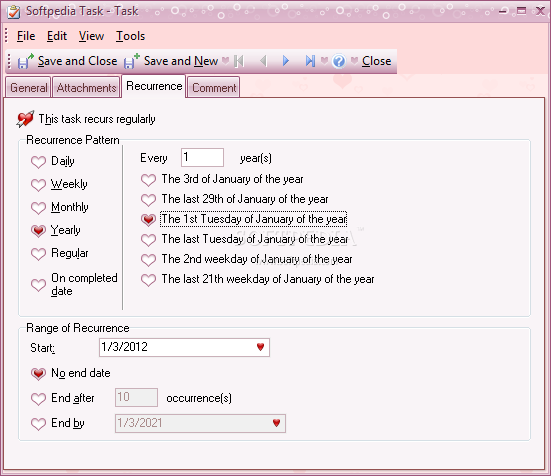Open the File menu
The image size is (551, 476).
(26, 36)
